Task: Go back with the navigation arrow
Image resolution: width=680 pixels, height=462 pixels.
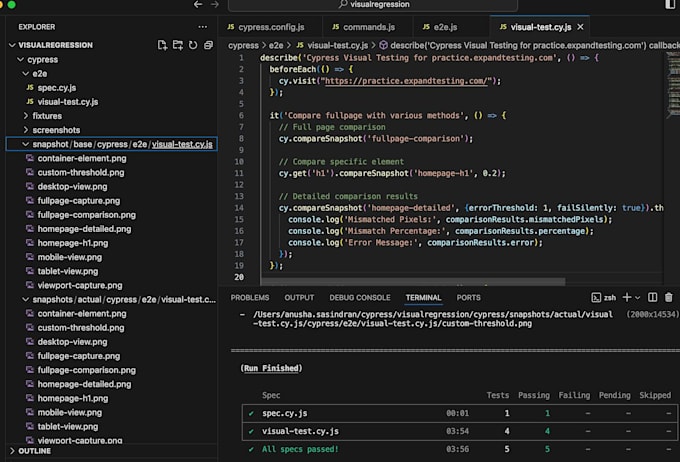Action: click(198, 4)
